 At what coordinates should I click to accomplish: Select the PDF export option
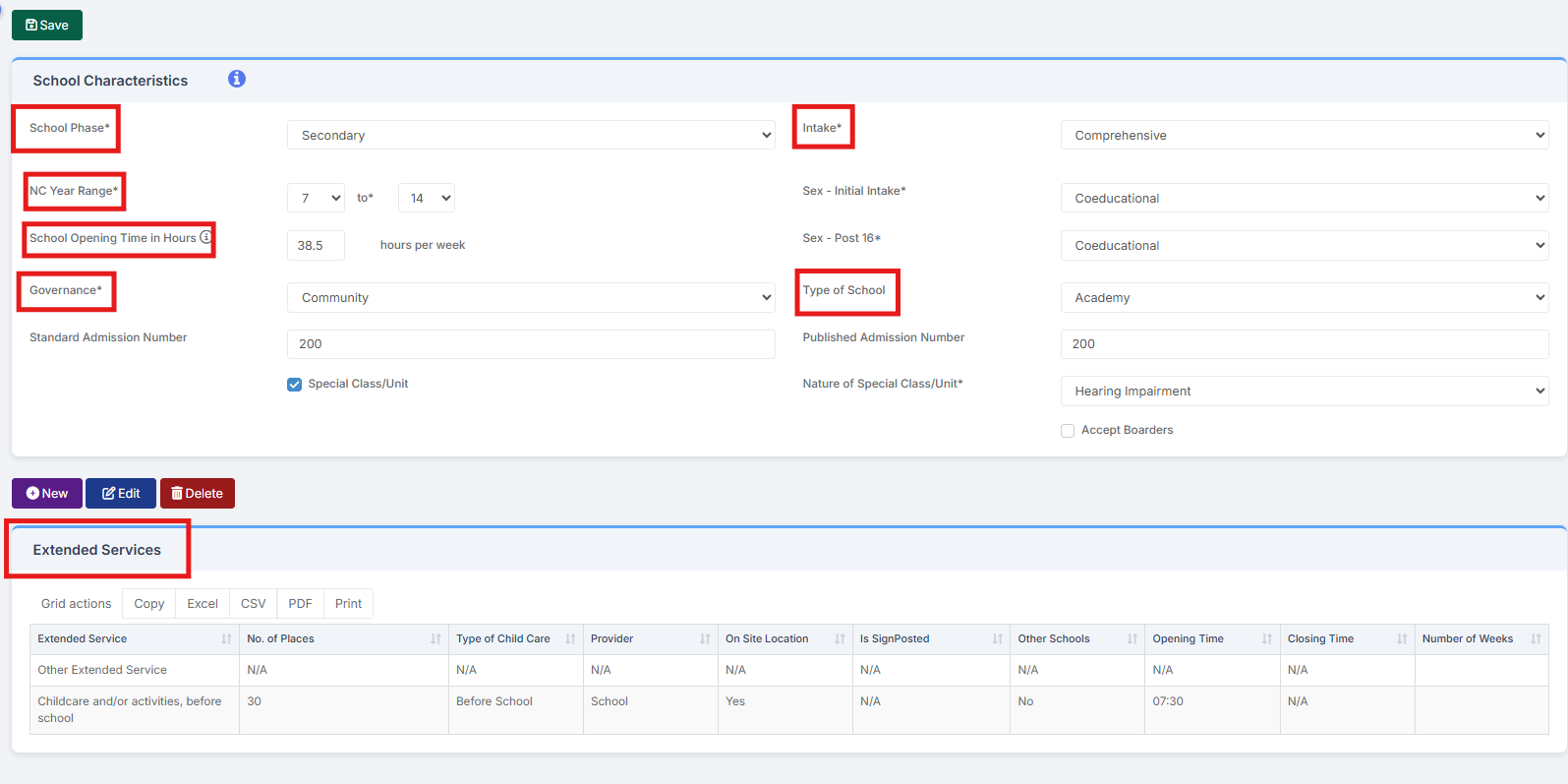pos(300,604)
